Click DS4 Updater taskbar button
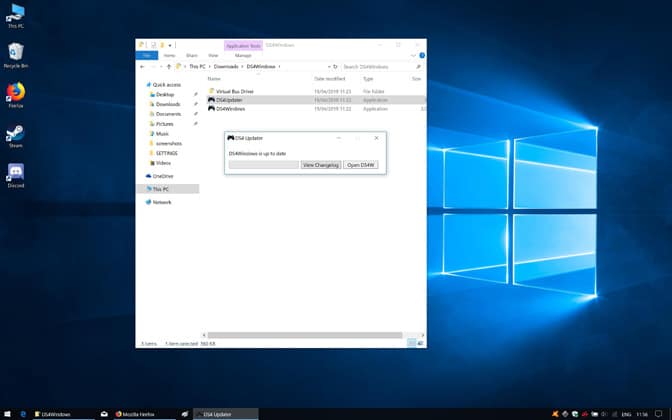The height and width of the screenshot is (420, 672). point(225,414)
